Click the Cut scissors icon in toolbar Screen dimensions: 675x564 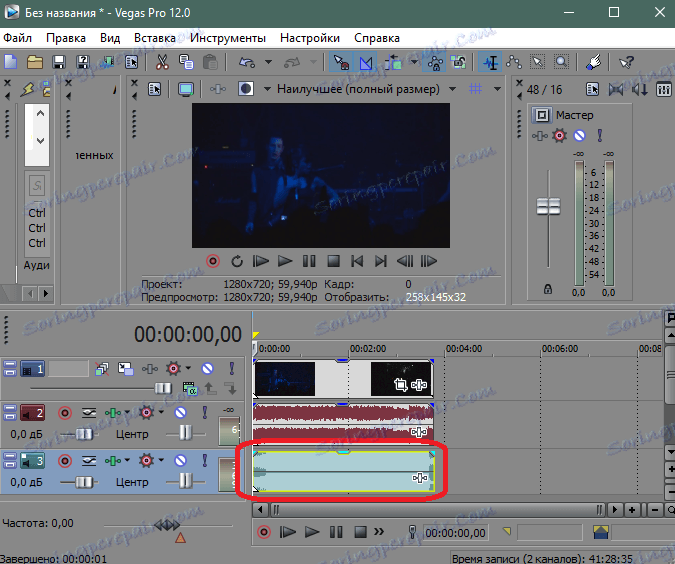[160, 62]
